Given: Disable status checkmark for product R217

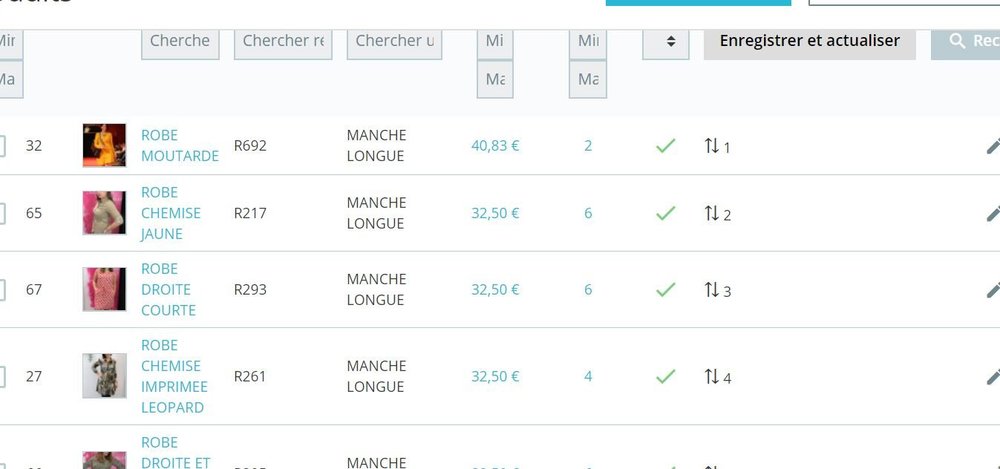Looking at the screenshot, I should click(x=665, y=213).
